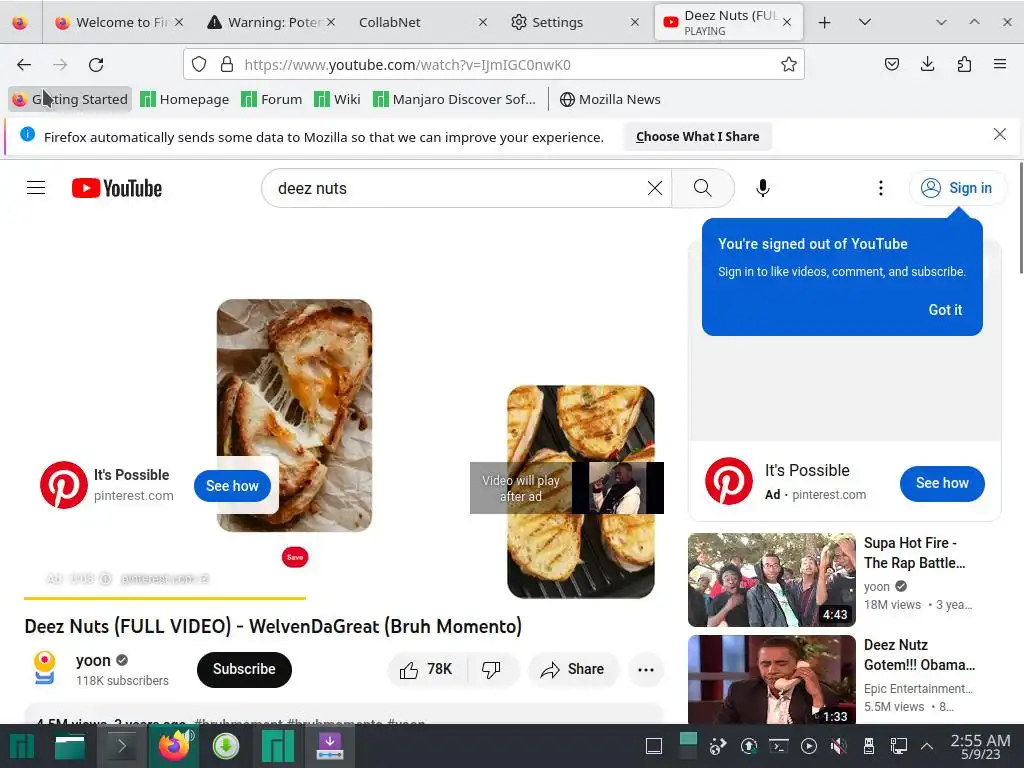The image size is (1024, 768).
Task: Click the page vertical scrollbar
Action: tap(1021, 219)
